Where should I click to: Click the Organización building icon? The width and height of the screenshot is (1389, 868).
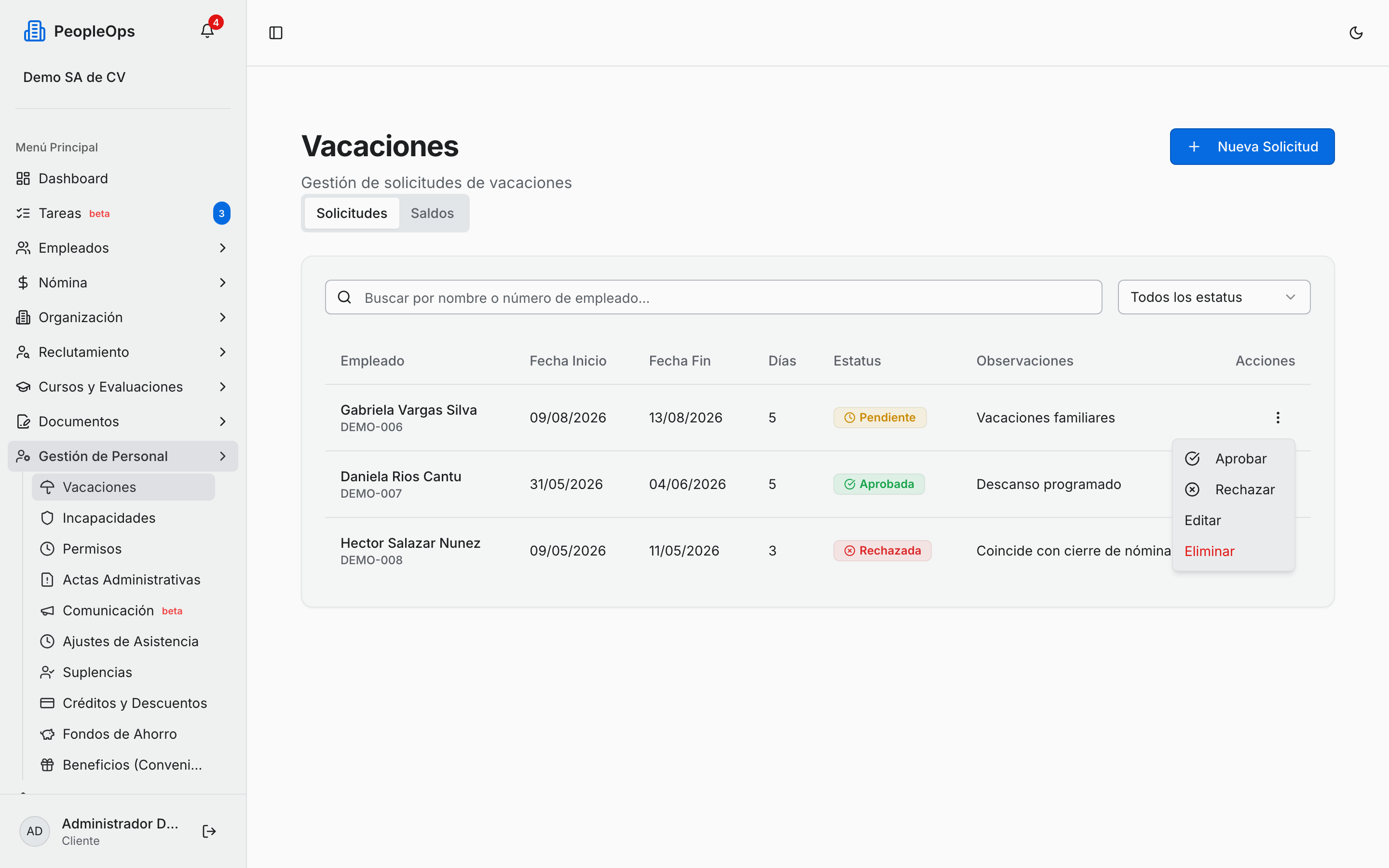(23, 317)
